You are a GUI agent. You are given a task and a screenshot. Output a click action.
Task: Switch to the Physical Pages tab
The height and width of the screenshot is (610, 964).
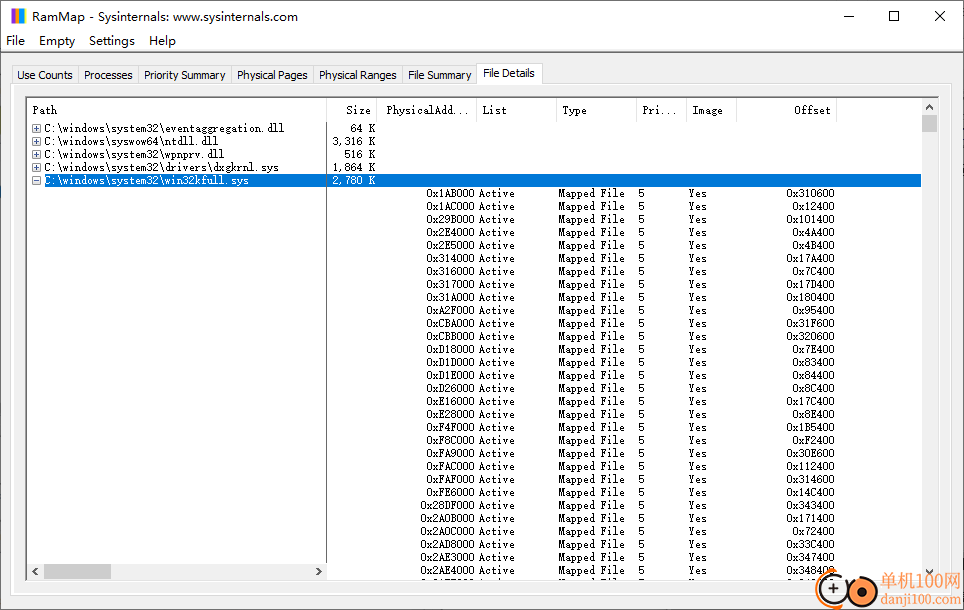point(272,75)
